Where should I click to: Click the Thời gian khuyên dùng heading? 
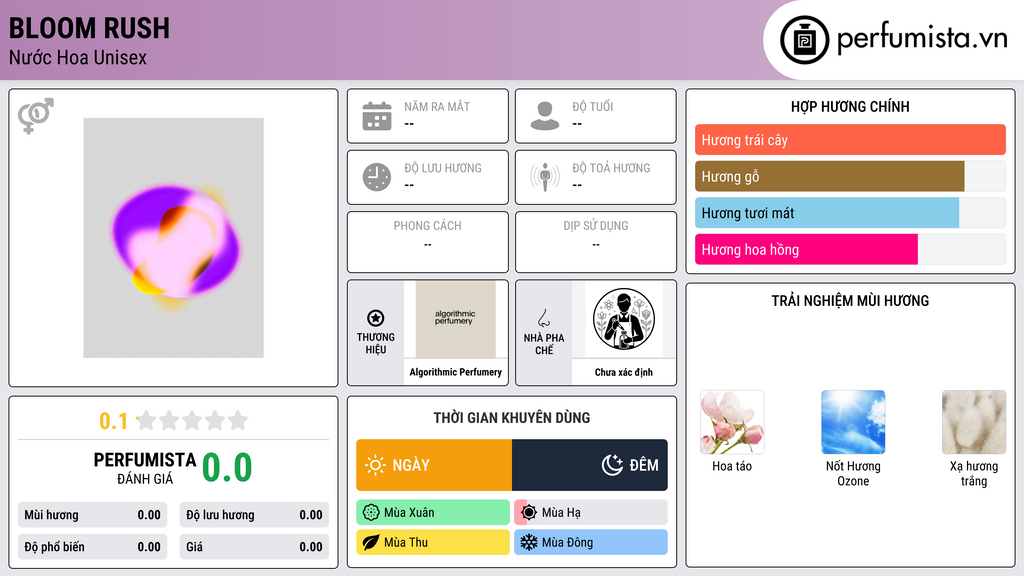512,418
